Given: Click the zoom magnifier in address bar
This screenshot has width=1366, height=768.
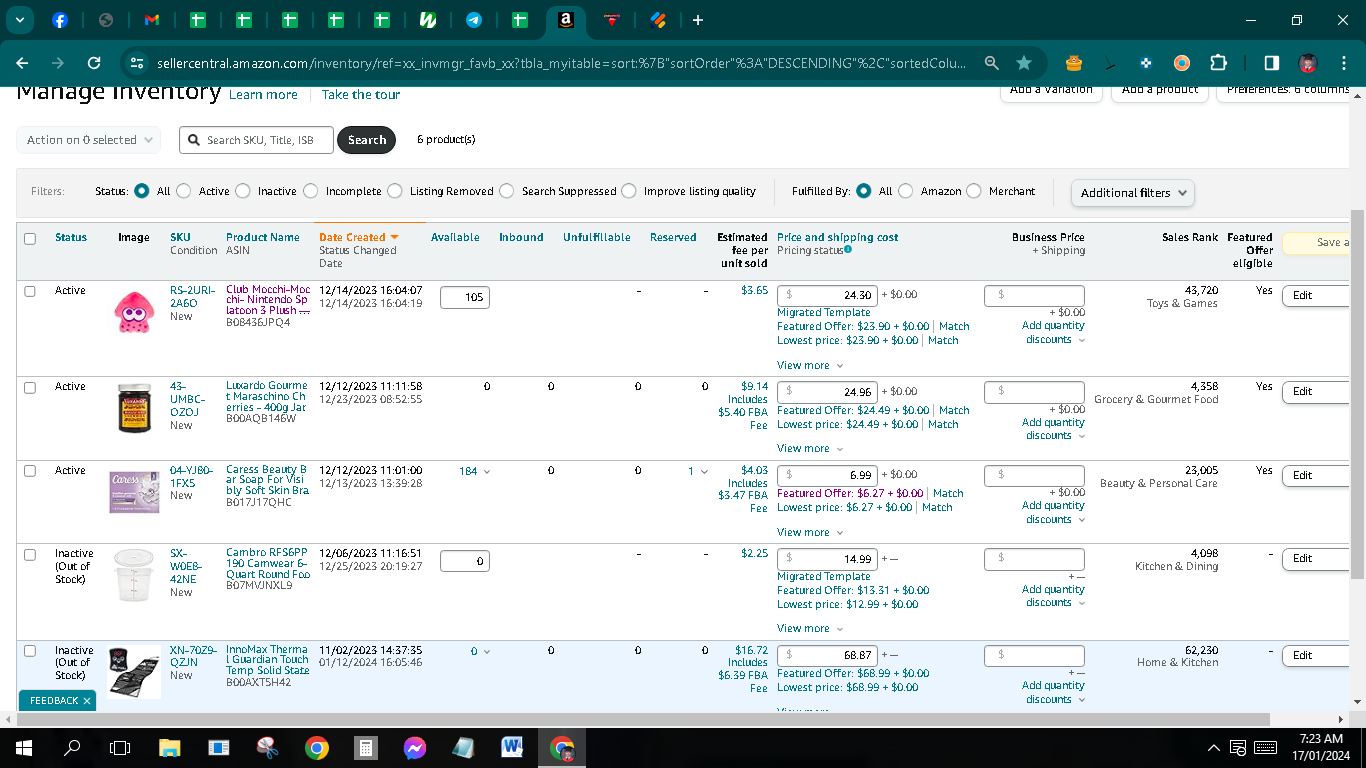Looking at the screenshot, I should [991, 63].
